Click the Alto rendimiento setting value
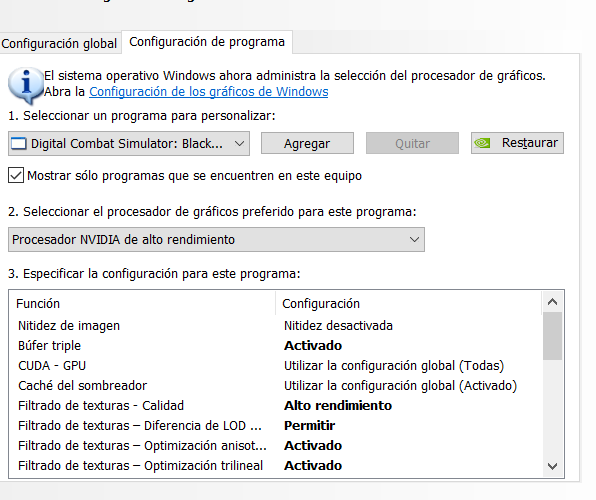The width and height of the screenshot is (596, 500). coord(338,406)
